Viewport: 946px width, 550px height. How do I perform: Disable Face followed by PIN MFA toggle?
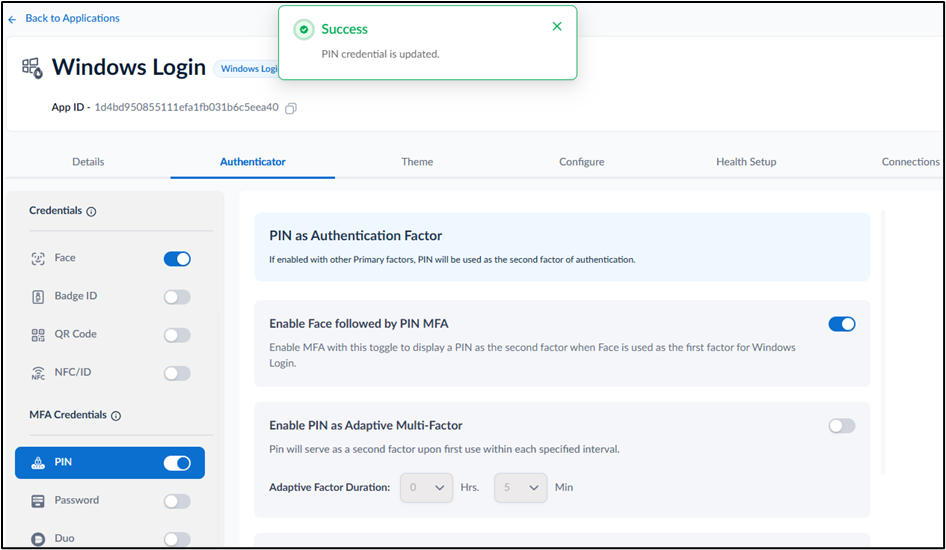pos(842,324)
